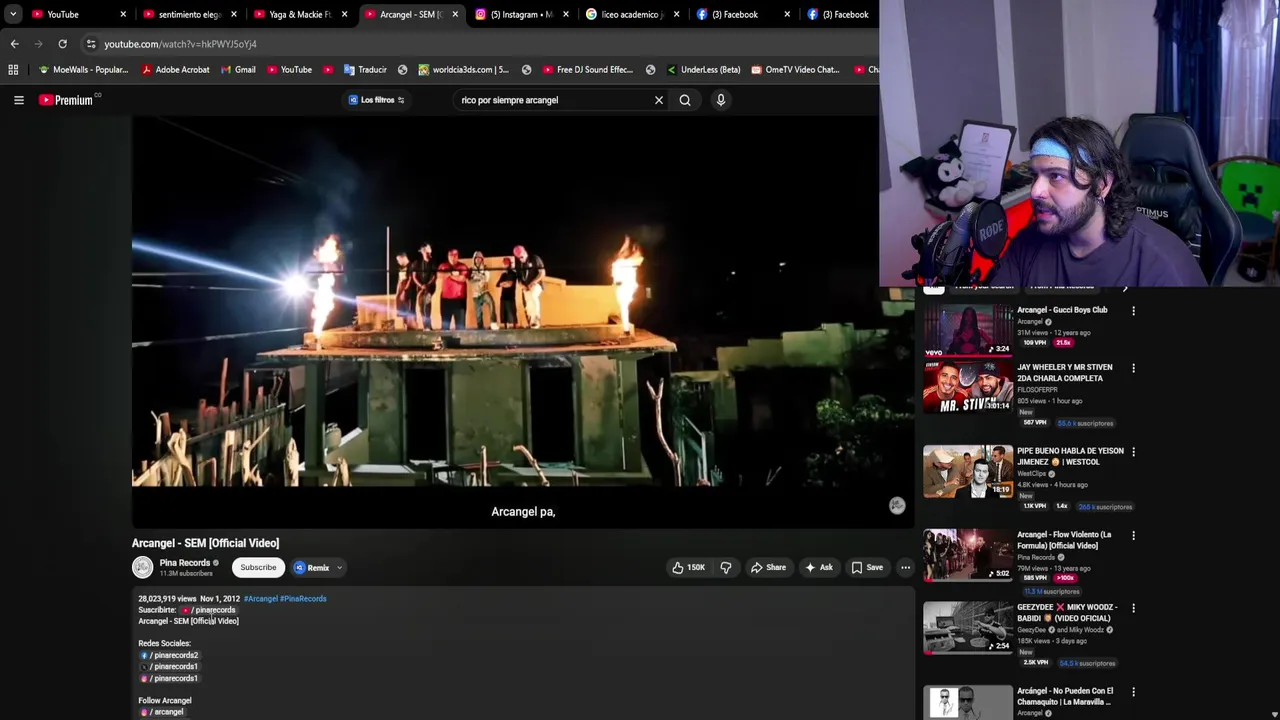Share the video

(x=768, y=567)
